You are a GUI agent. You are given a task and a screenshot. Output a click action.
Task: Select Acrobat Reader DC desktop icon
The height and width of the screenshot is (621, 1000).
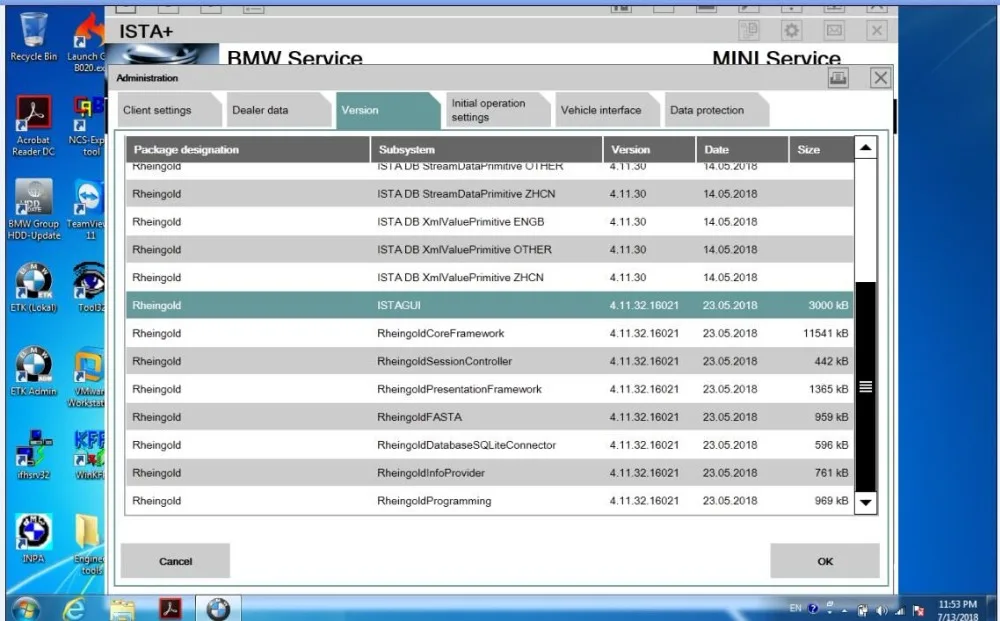(33, 126)
